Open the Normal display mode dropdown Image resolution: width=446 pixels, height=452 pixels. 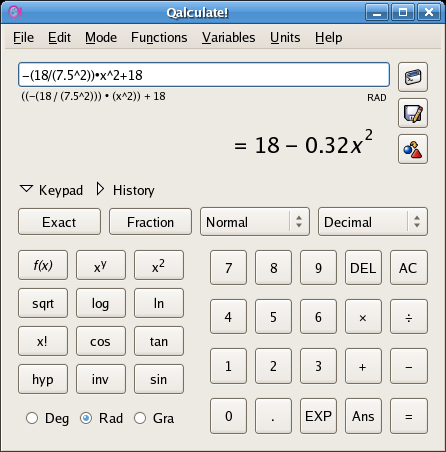(x=255, y=222)
